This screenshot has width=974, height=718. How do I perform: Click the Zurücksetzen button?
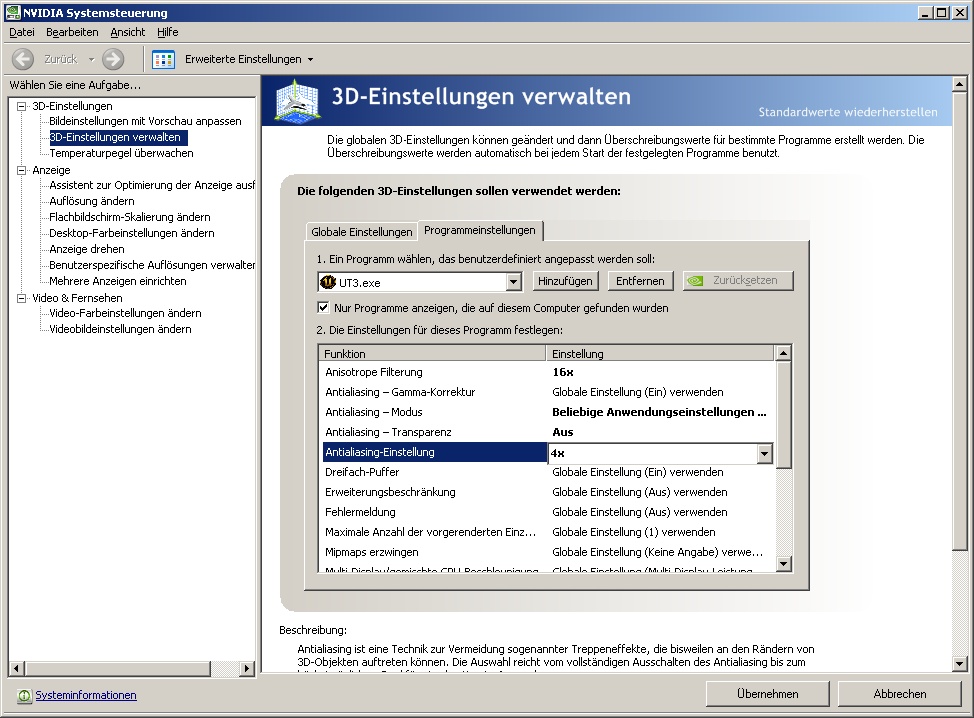pos(738,281)
